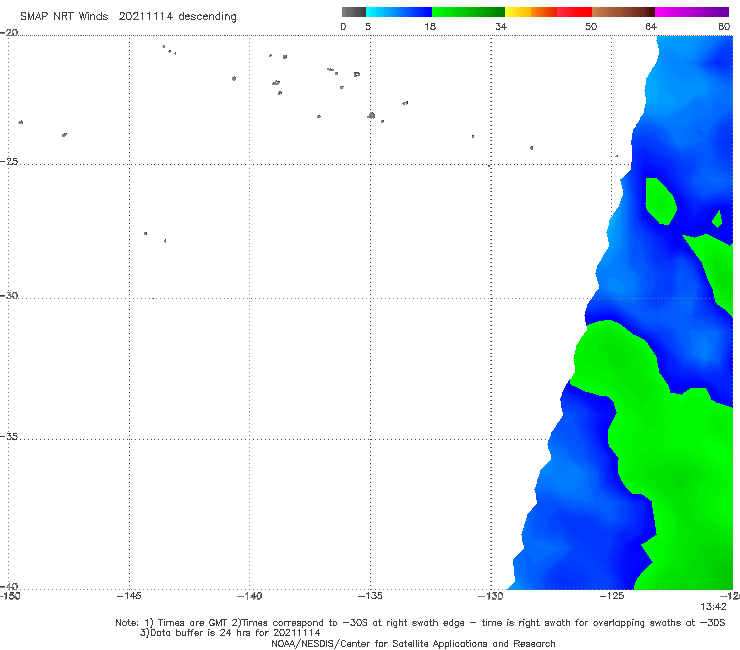Click the gray segment of the color bar
The width and height of the screenshot is (740, 650).
point(353,12)
